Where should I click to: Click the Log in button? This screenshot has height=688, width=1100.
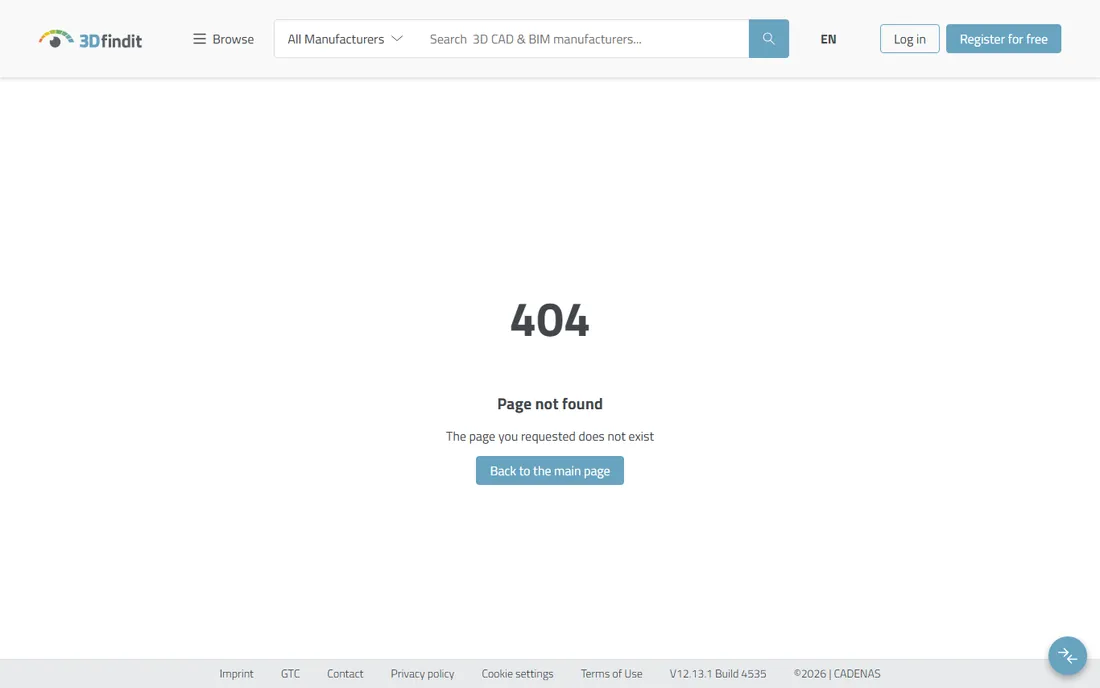[x=909, y=39]
